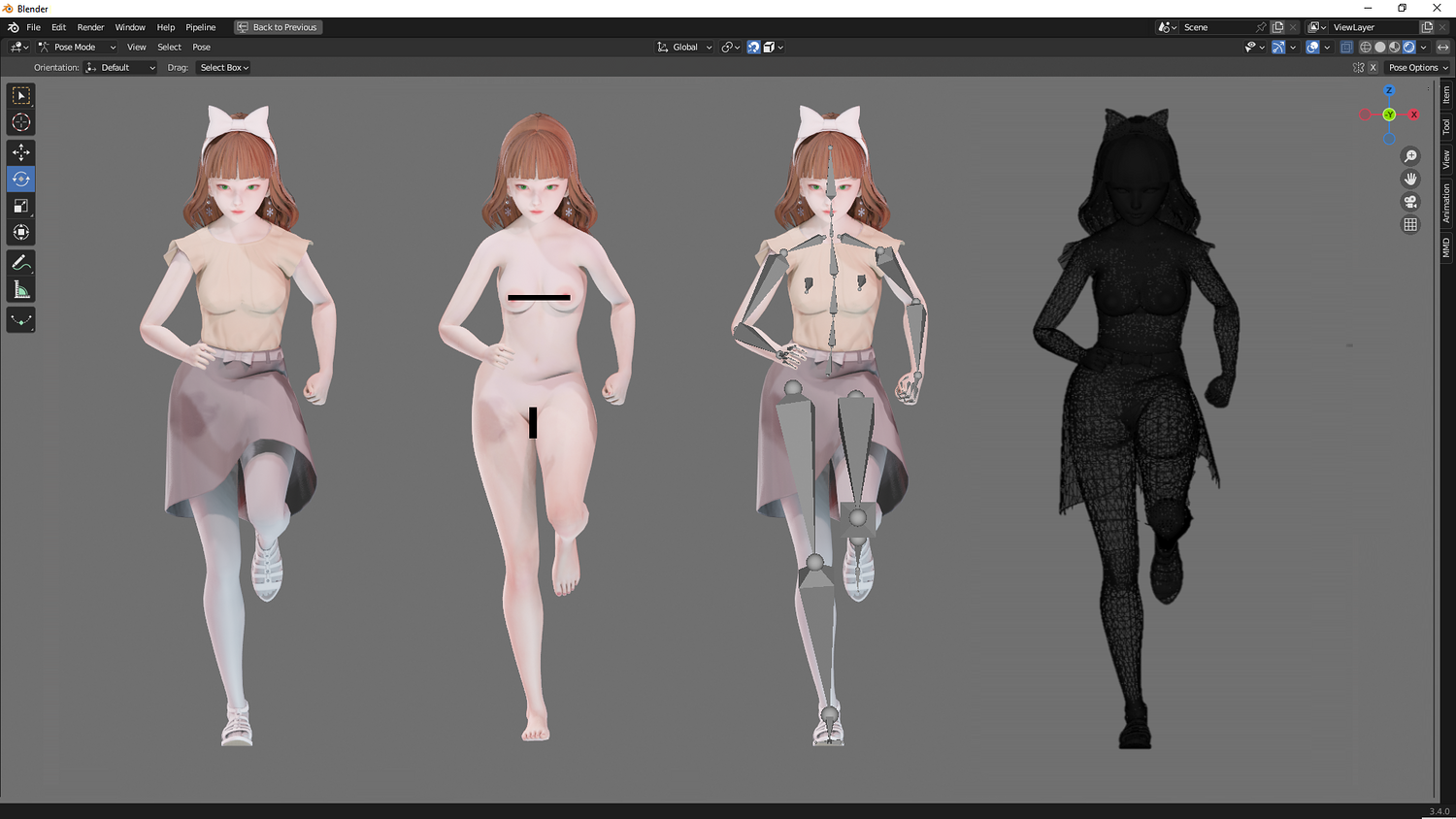
Task: Open the viewport View menu
Action: click(137, 47)
